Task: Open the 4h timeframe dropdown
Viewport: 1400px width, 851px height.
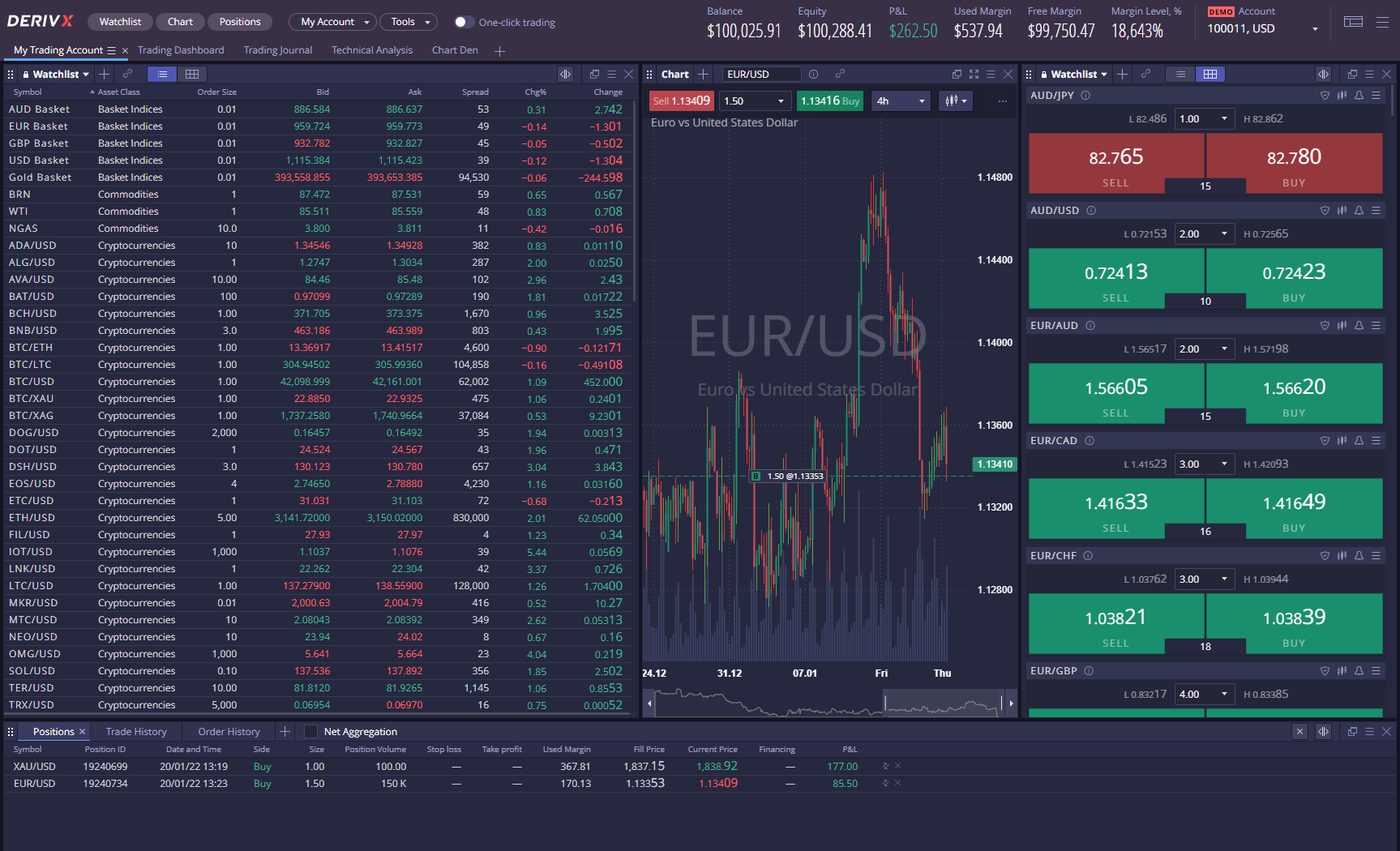Action: (900, 101)
